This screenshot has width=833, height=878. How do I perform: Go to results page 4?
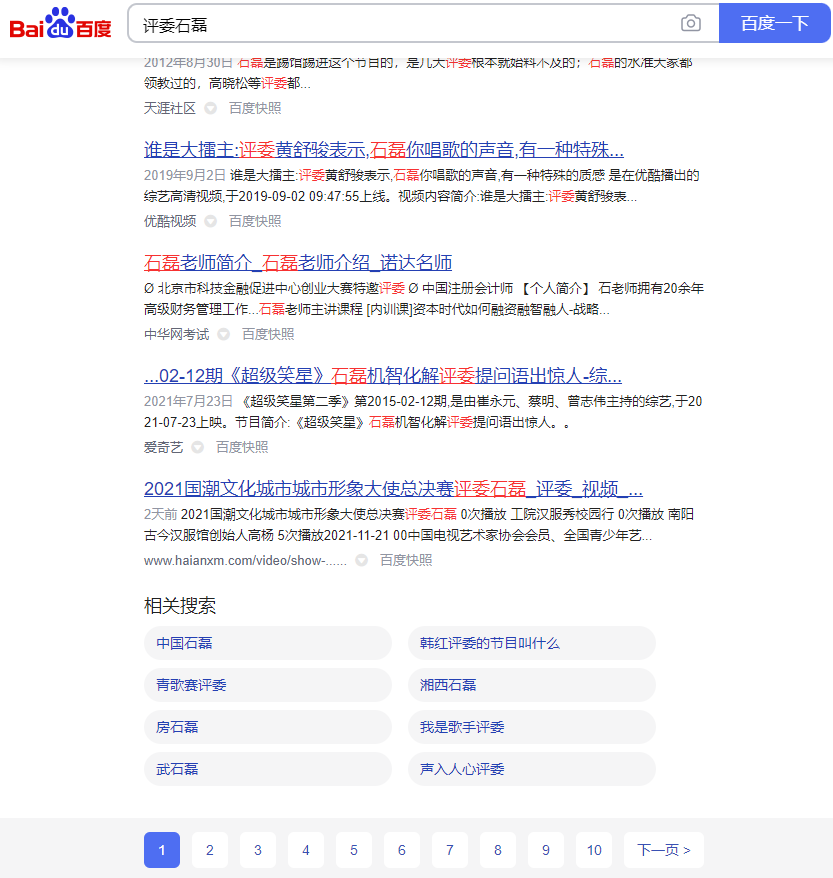click(306, 850)
